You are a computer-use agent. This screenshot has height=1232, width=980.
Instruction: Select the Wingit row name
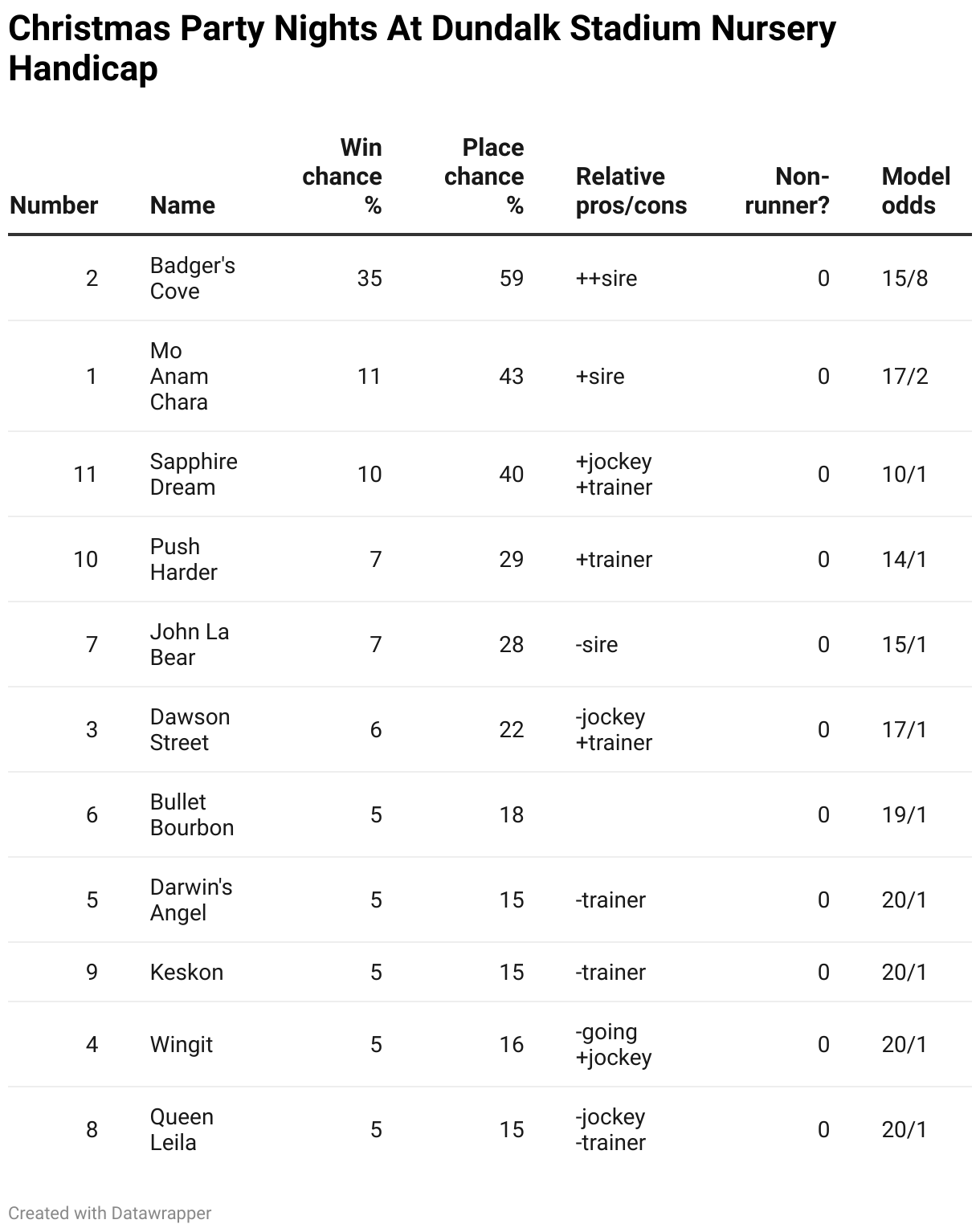182,1044
